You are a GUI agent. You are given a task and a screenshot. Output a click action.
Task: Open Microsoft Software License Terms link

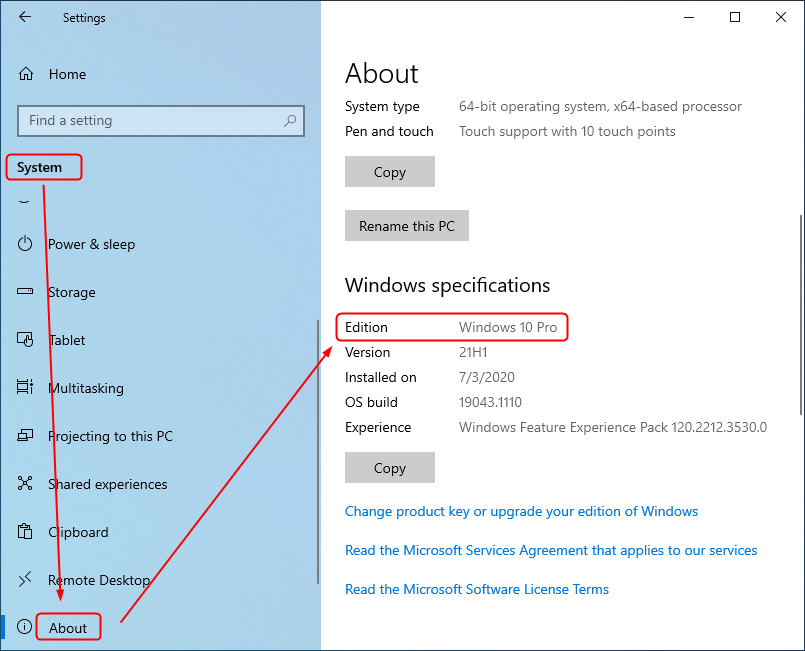[477, 589]
